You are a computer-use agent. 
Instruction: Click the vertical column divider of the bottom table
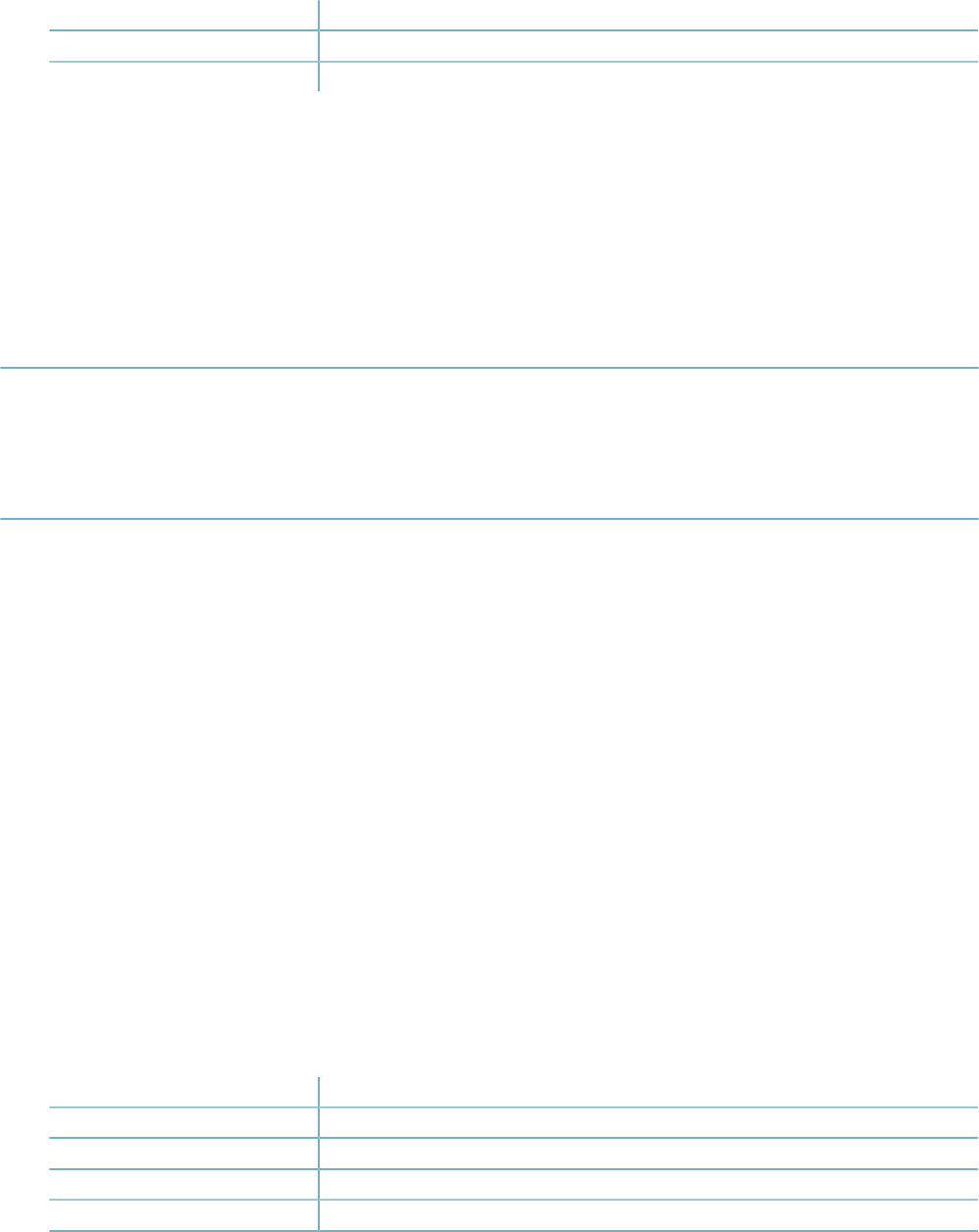tap(319, 1154)
